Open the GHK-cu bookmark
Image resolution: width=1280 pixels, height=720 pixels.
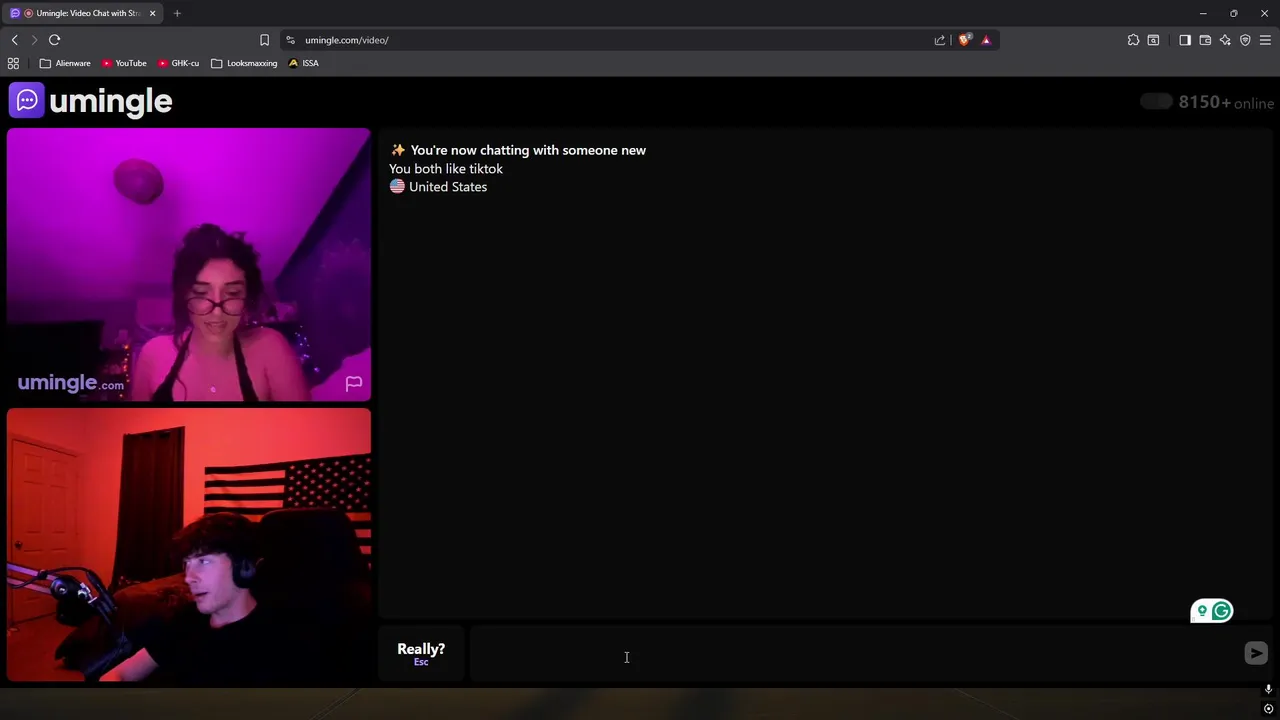[178, 63]
